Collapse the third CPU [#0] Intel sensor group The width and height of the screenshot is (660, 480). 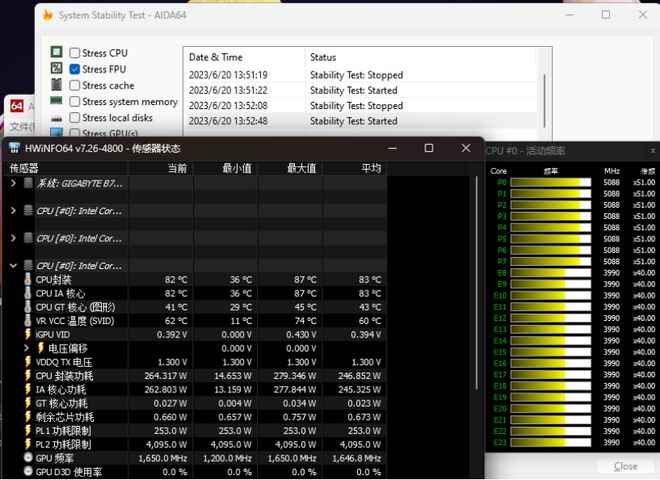tap(13, 266)
